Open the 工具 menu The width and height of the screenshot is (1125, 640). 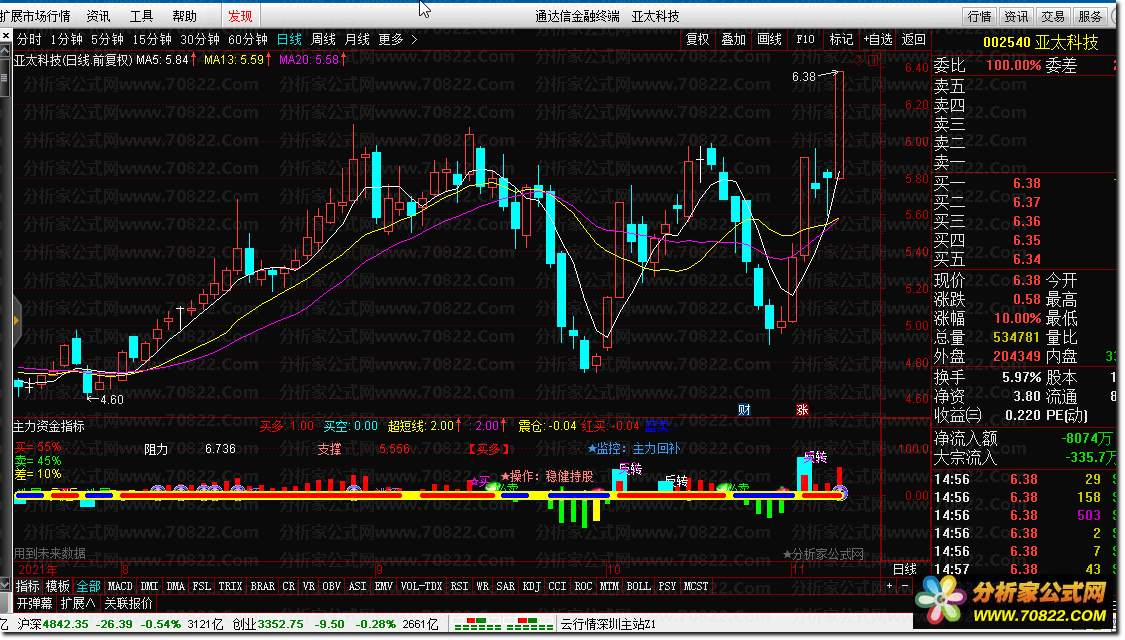click(x=141, y=16)
